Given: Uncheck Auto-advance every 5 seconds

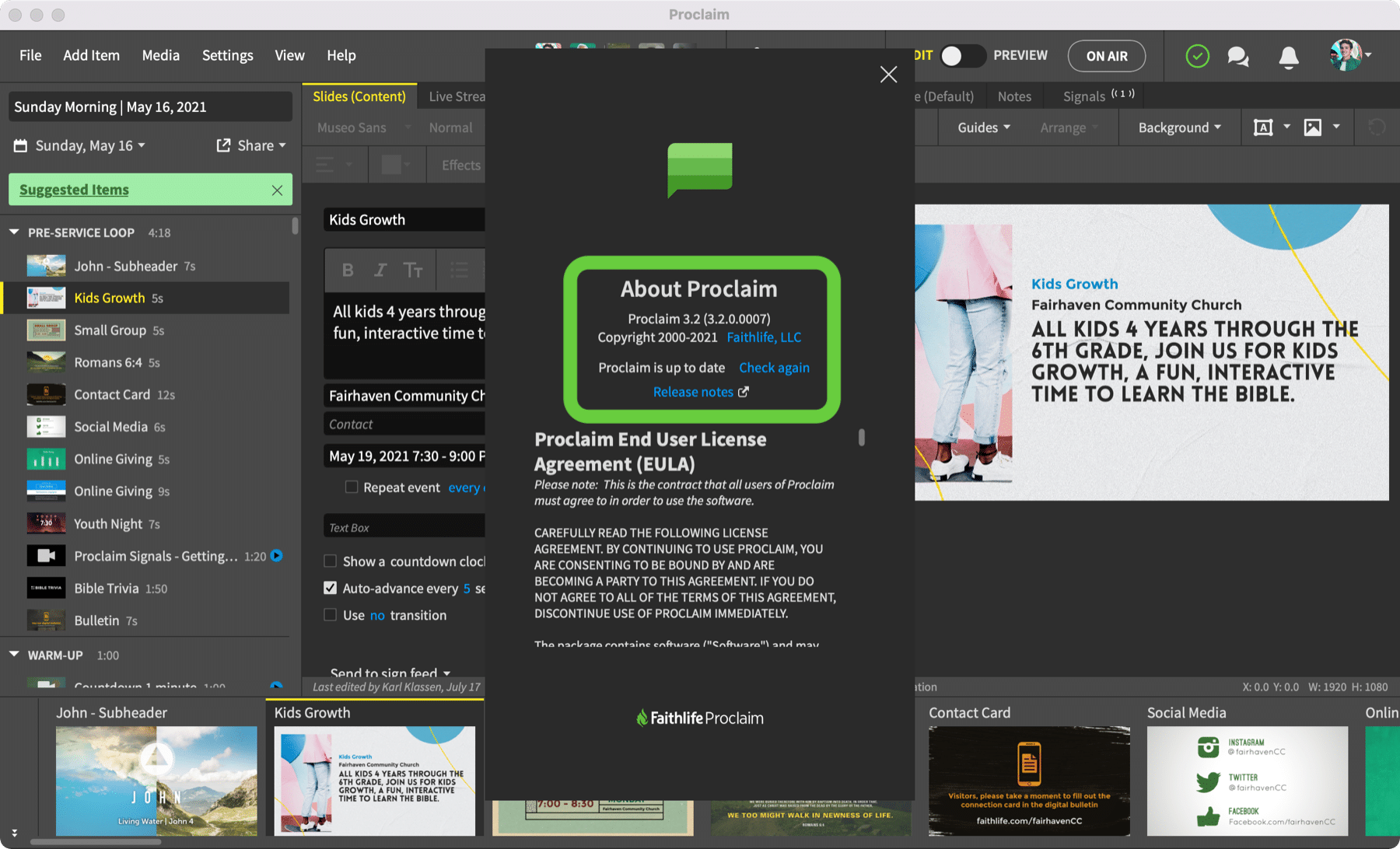Looking at the screenshot, I should click(330, 588).
